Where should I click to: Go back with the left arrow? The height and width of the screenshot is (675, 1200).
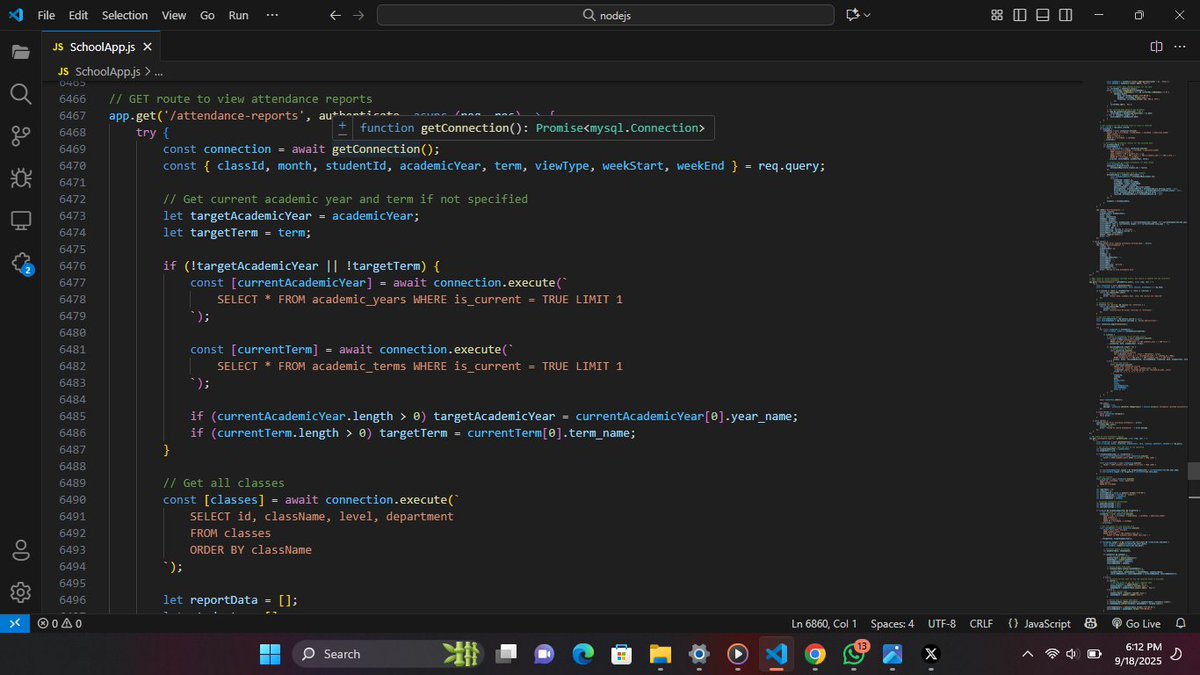pos(335,15)
